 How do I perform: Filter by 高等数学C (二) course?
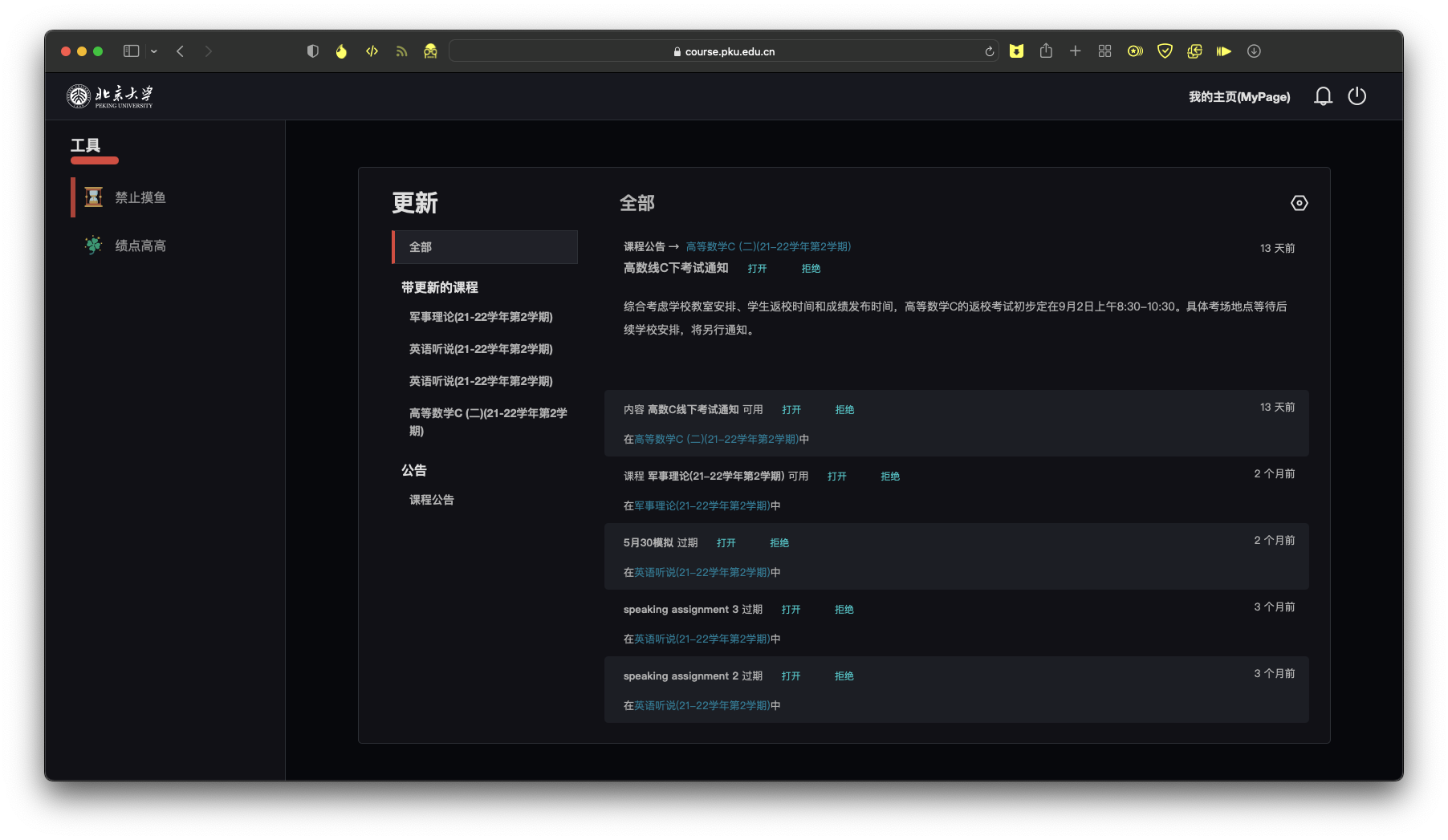[x=488, y=422]
